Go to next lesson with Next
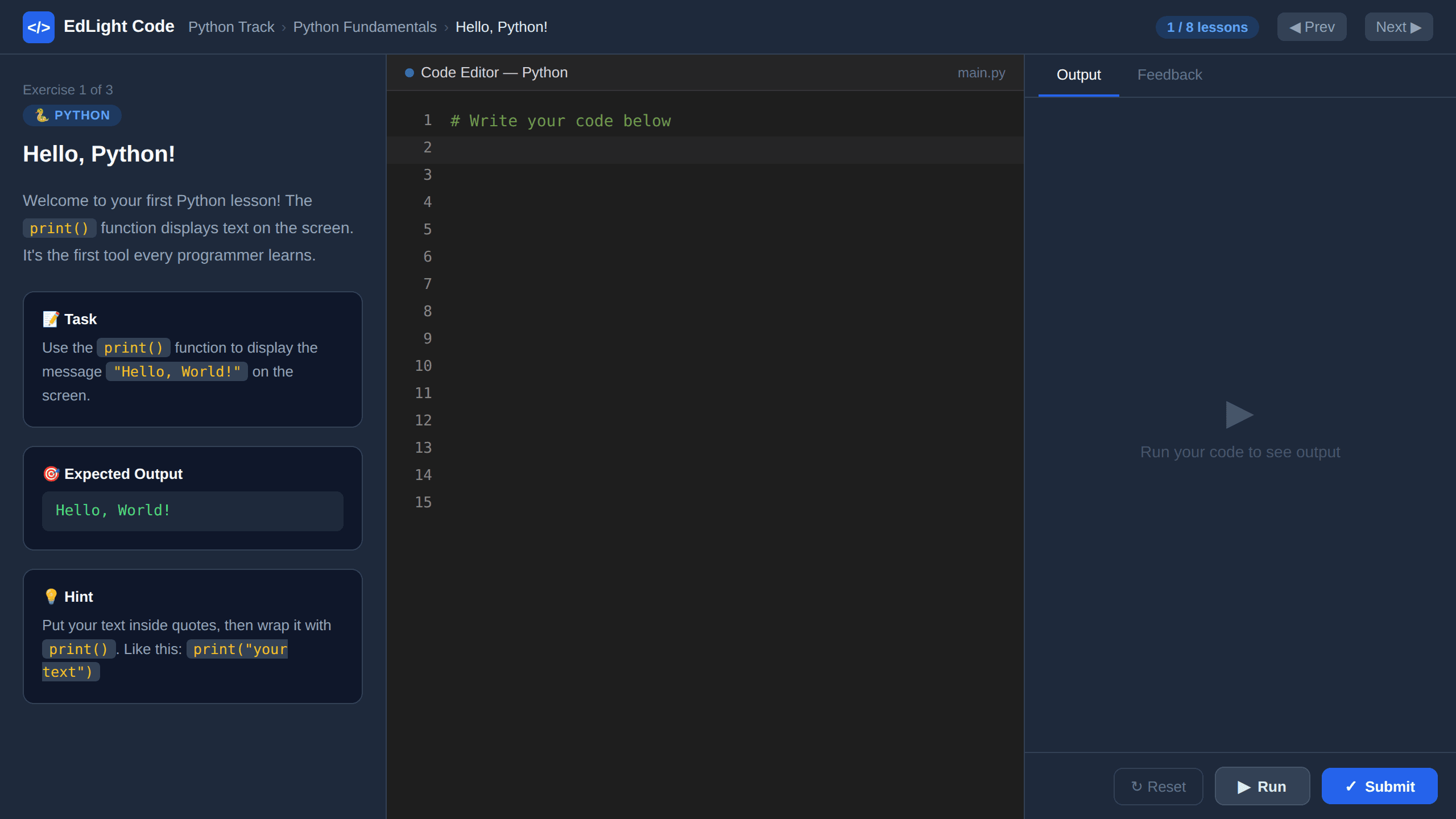 tap(1399, 27)
